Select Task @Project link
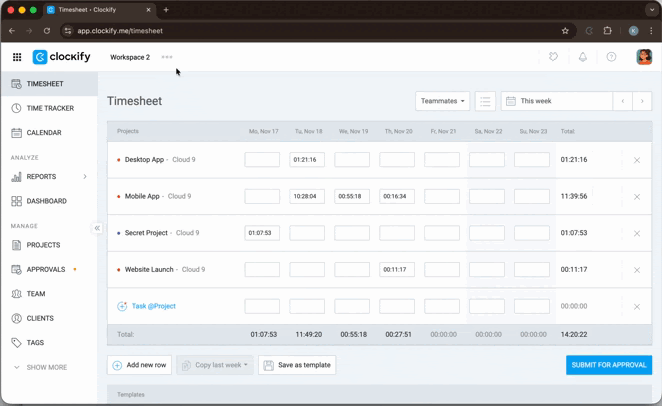The height and width of the screenshot is (406, 662). tap(153, 306)
